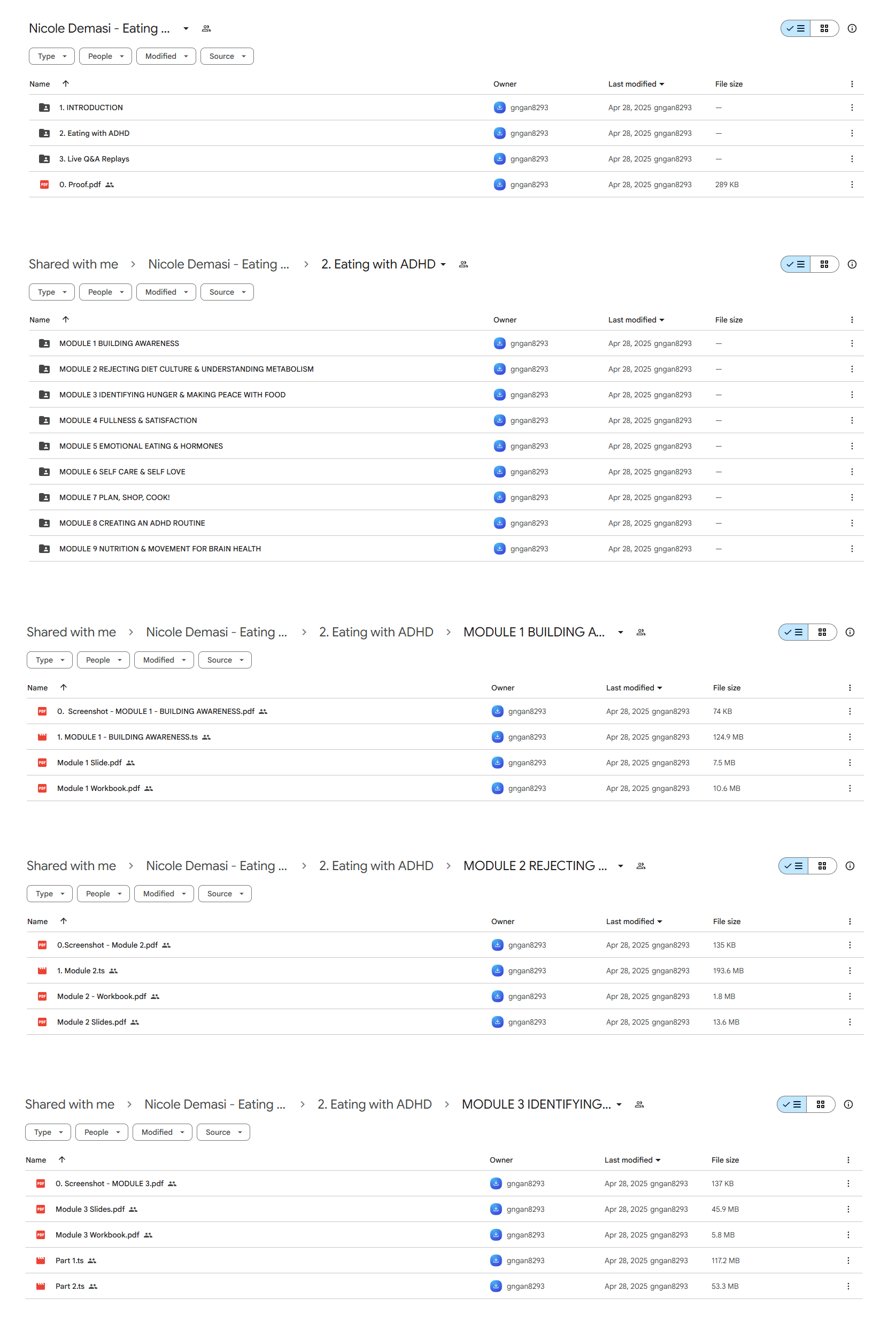Viewport: 896px width, 1322px height.
Task: Click share icon next to MODULE 1 BUILDING A... title
Action: (x=641, y=632)
